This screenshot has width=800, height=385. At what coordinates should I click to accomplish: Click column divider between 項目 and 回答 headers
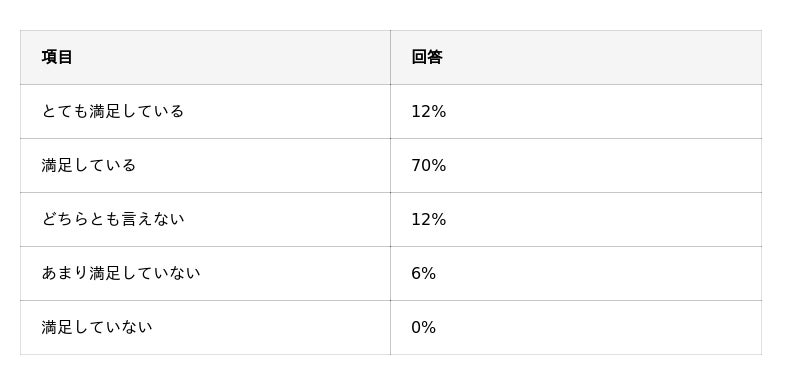(390, 58)
